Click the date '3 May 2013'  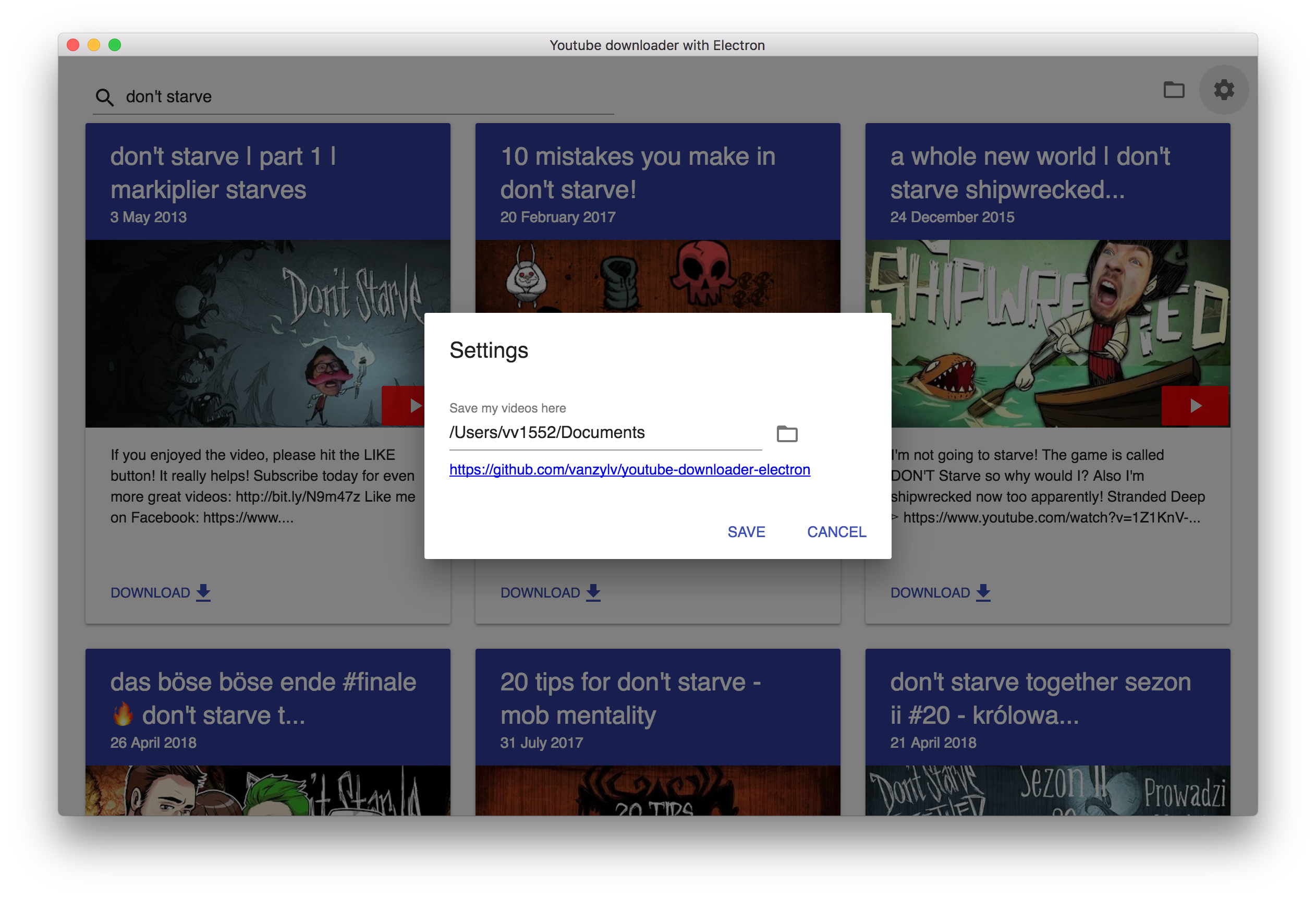(x=149, y=217)
